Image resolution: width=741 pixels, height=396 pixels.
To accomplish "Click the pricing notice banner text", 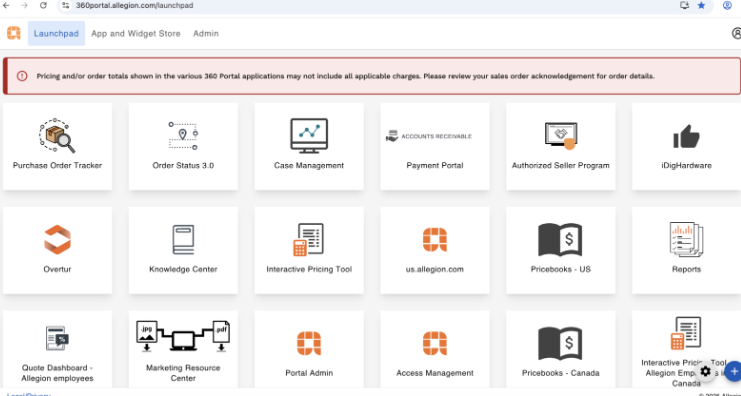I will point(345,76).
